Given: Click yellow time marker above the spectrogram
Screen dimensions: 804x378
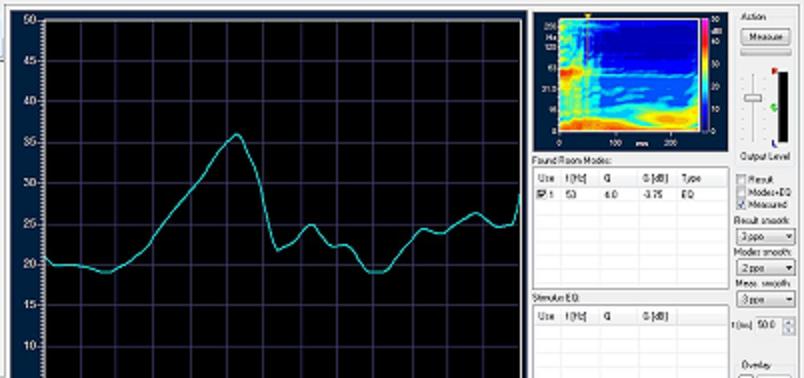Looking at the screenshot, I should click(588, 16).
